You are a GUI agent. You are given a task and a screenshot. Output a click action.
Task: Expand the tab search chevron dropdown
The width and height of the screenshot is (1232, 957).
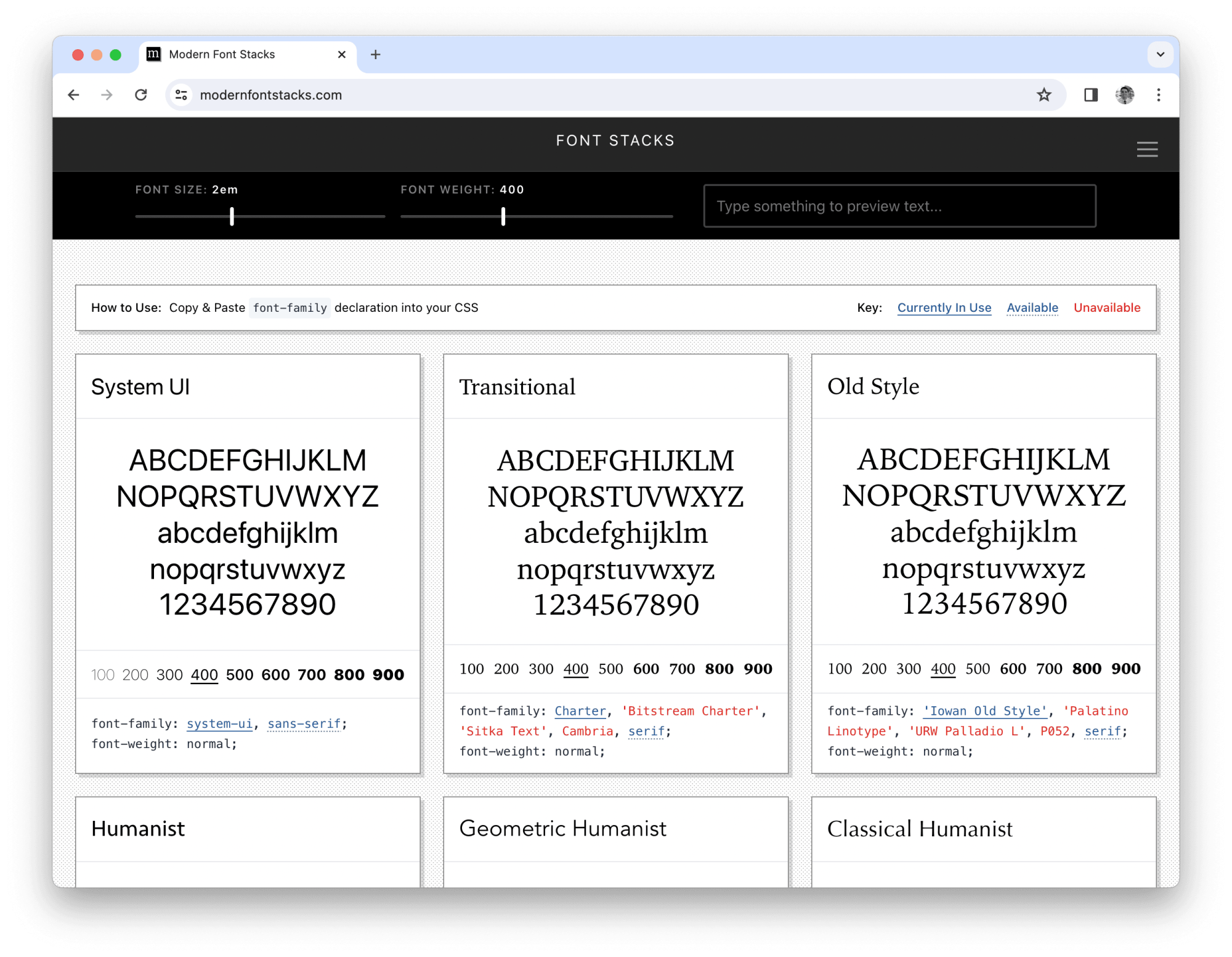pos(1160,55)
